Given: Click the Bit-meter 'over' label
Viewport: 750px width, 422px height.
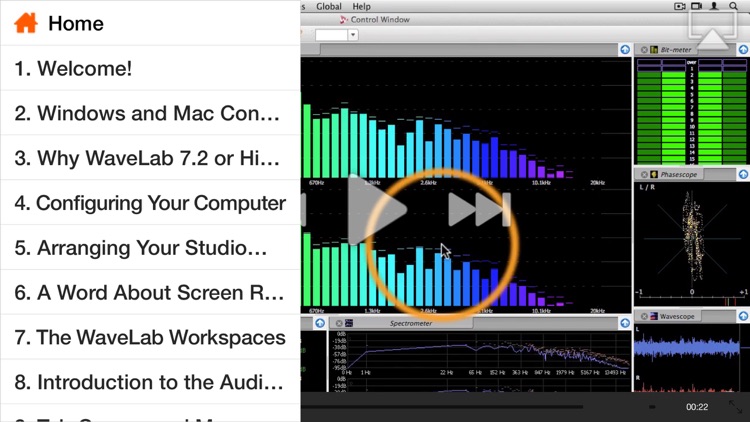Looking at the screenshot, I should pyautogui.click(x=692, y=62).
